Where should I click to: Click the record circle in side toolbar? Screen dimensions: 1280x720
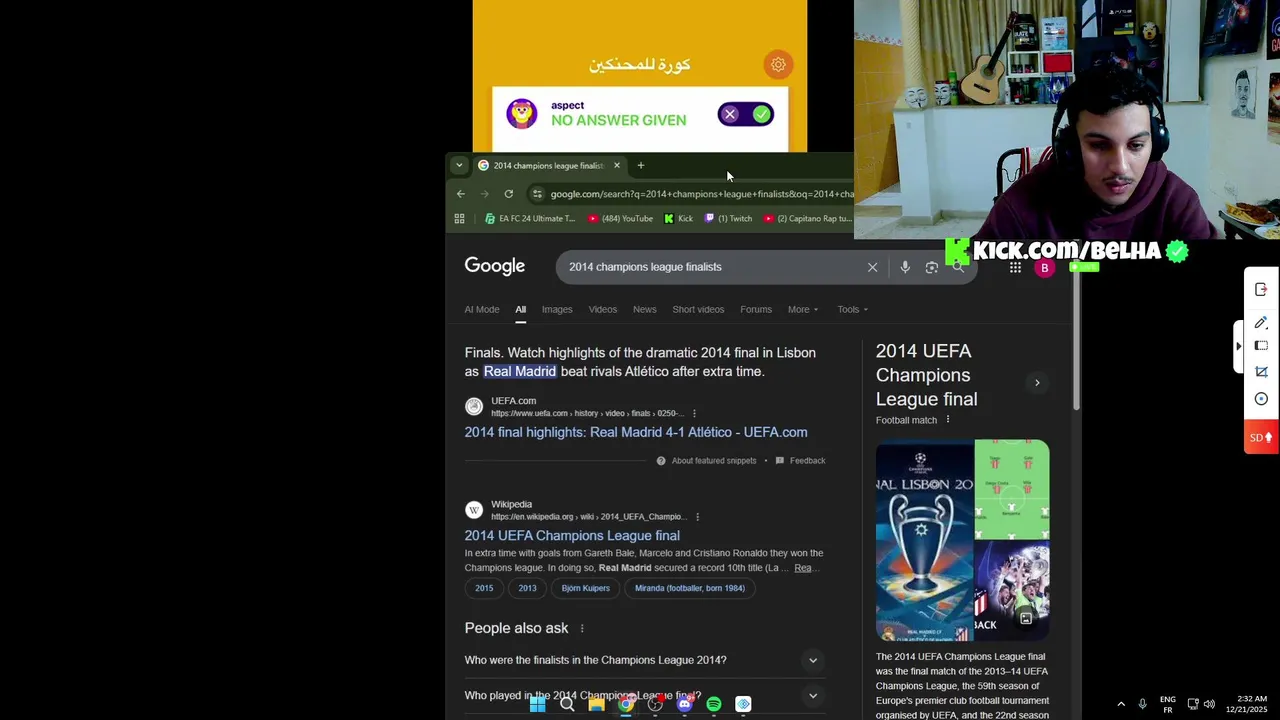[1261, 399]
